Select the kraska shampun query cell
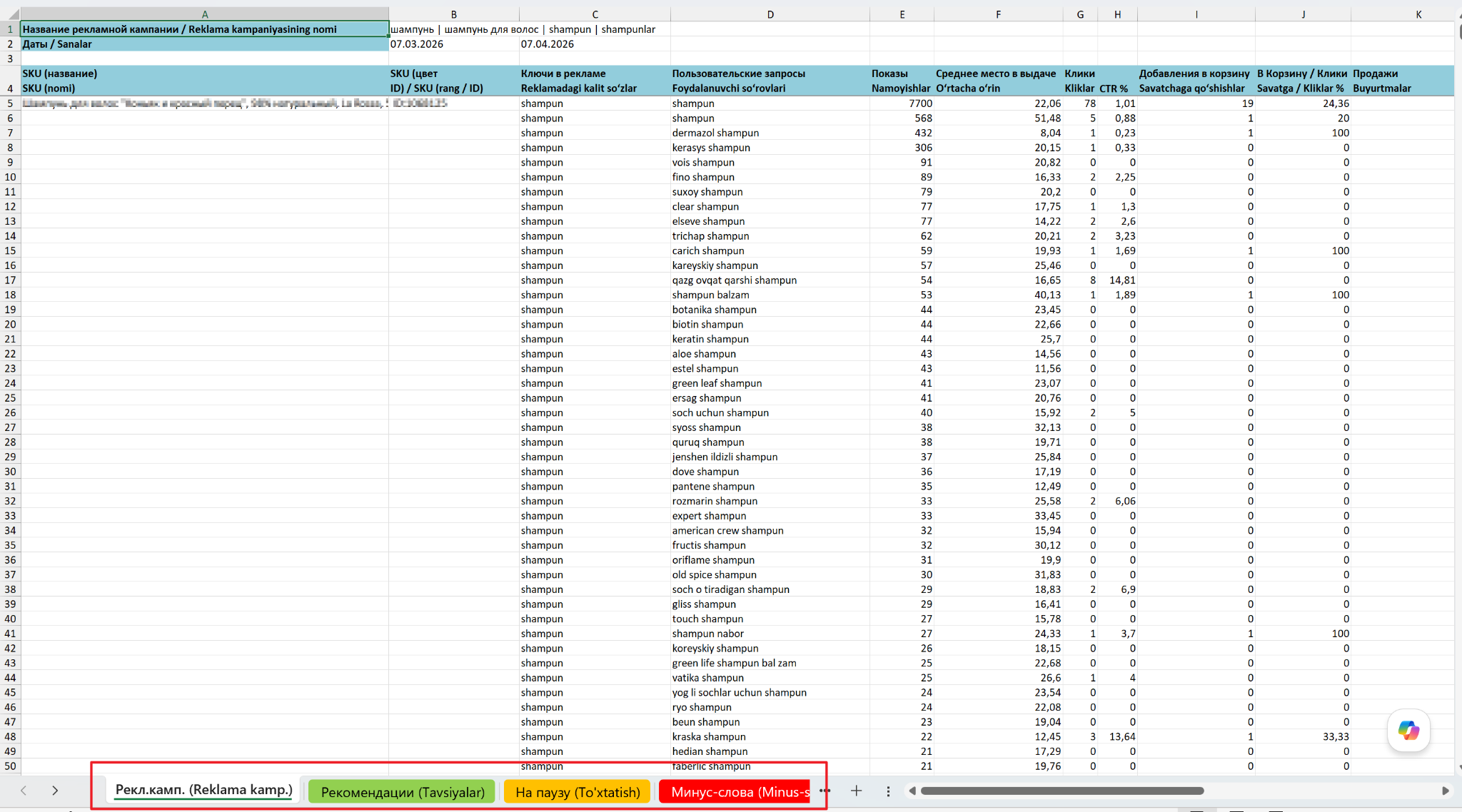1462x812 pixels. [770, 736]
